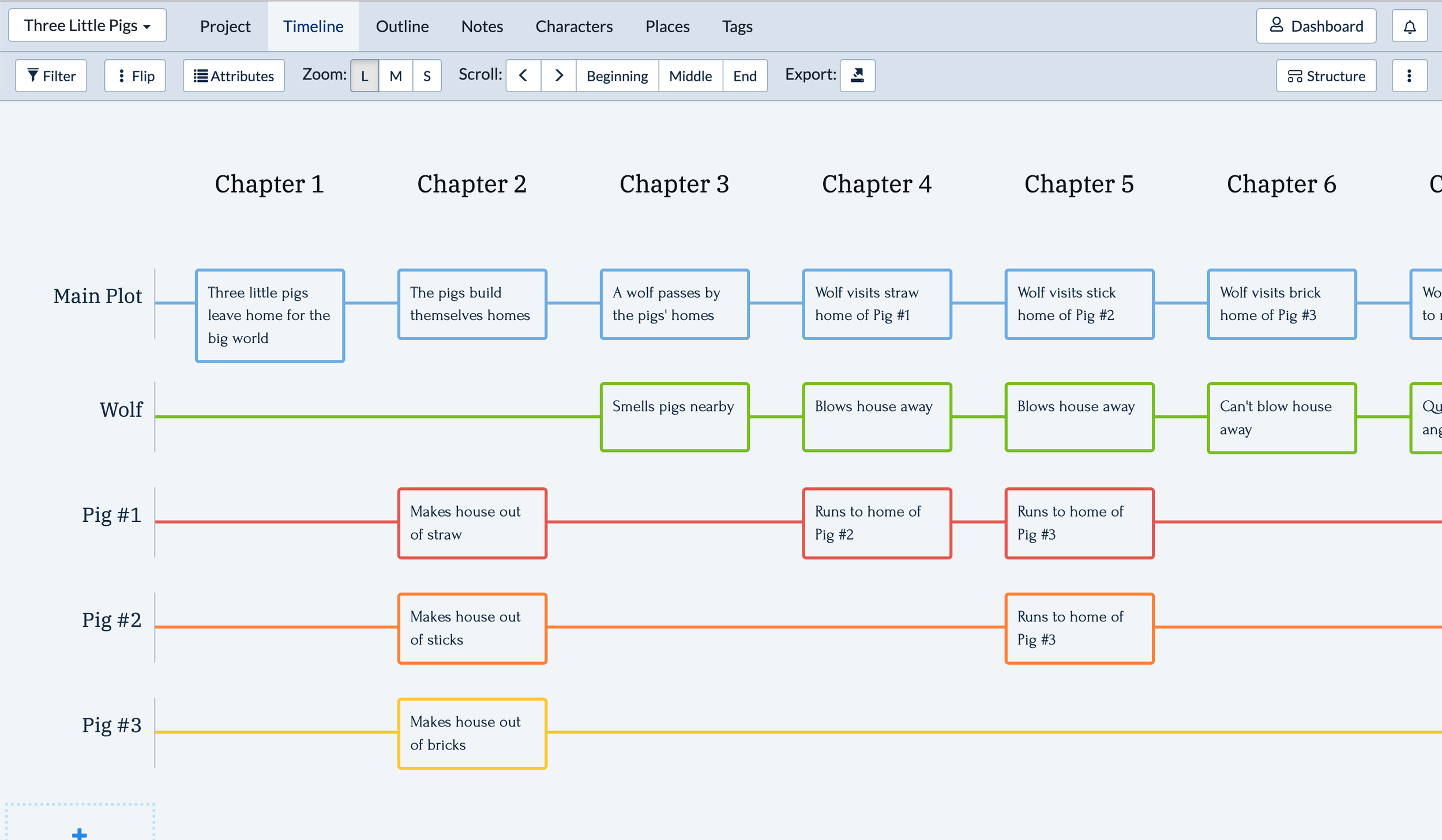
Task: Open the Three Little Pigs project dropdown
Action: click(87, 26)
